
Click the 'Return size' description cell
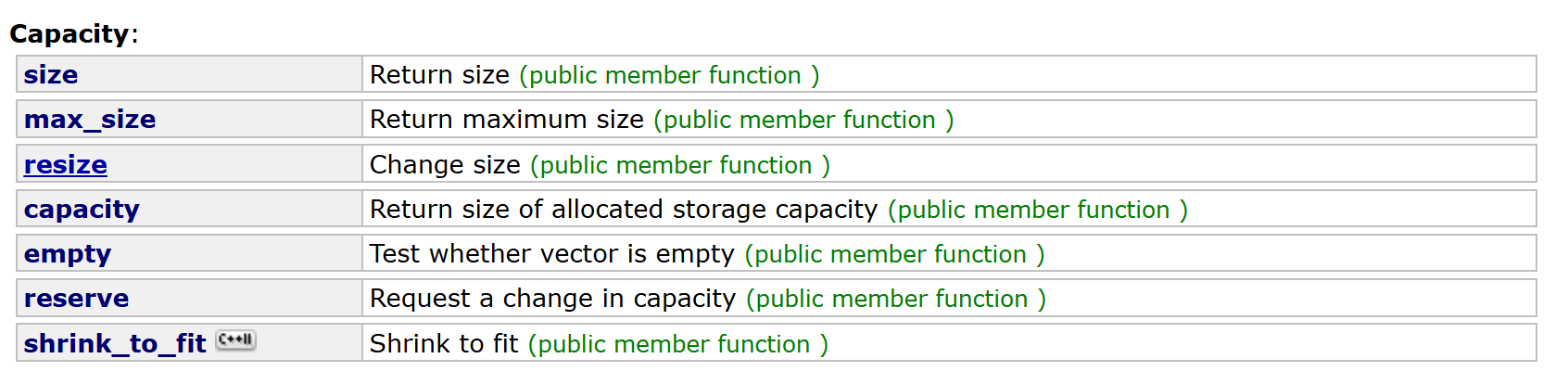click(x=440, y=75)
